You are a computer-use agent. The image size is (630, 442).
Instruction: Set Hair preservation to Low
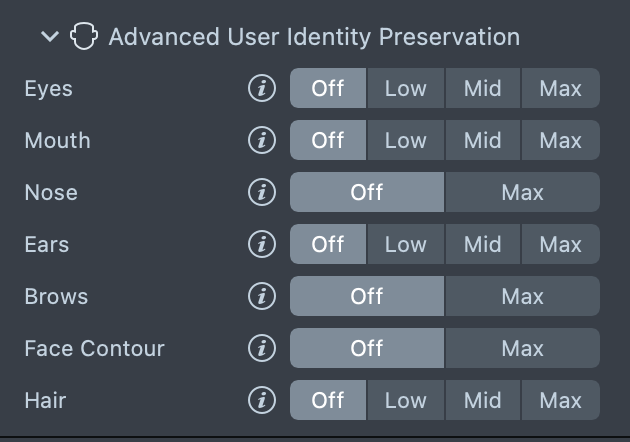[x=405, y=400]
